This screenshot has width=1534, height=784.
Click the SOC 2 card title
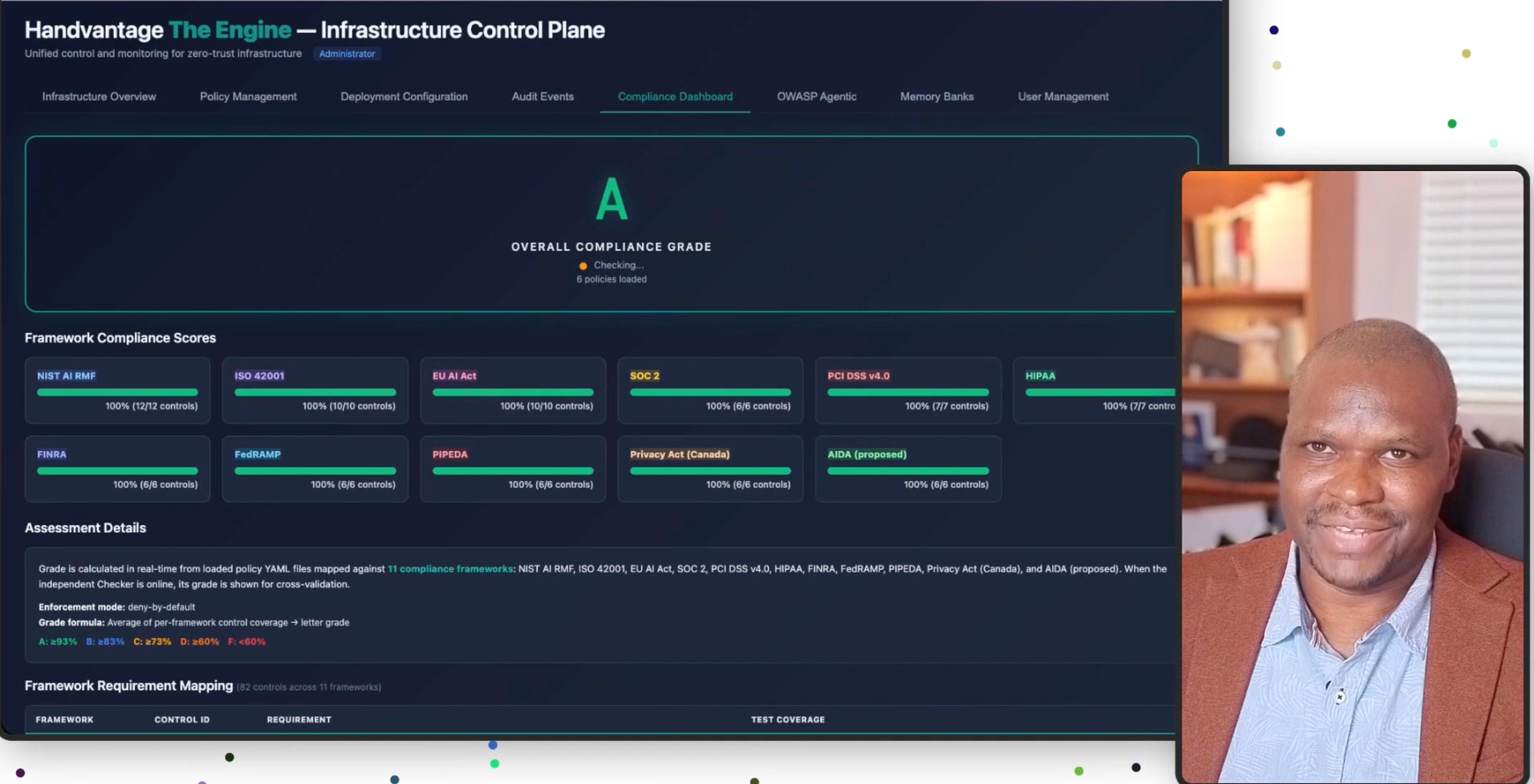[x=645, y=376]
